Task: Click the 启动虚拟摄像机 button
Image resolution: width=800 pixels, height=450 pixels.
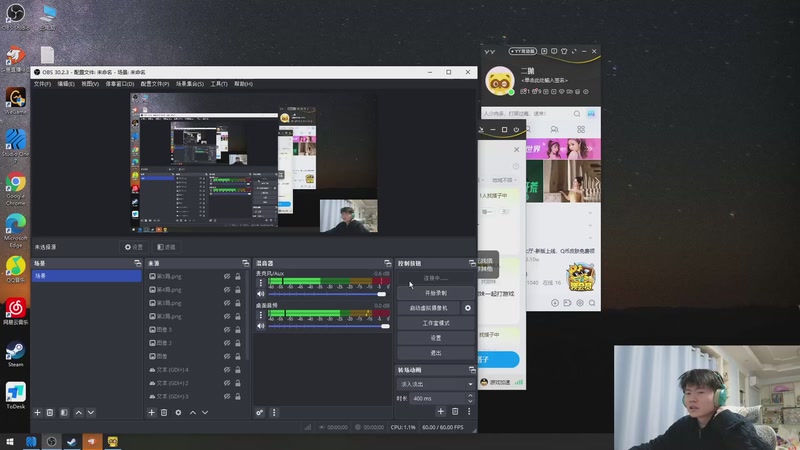Action: click(x=429, y=308)
